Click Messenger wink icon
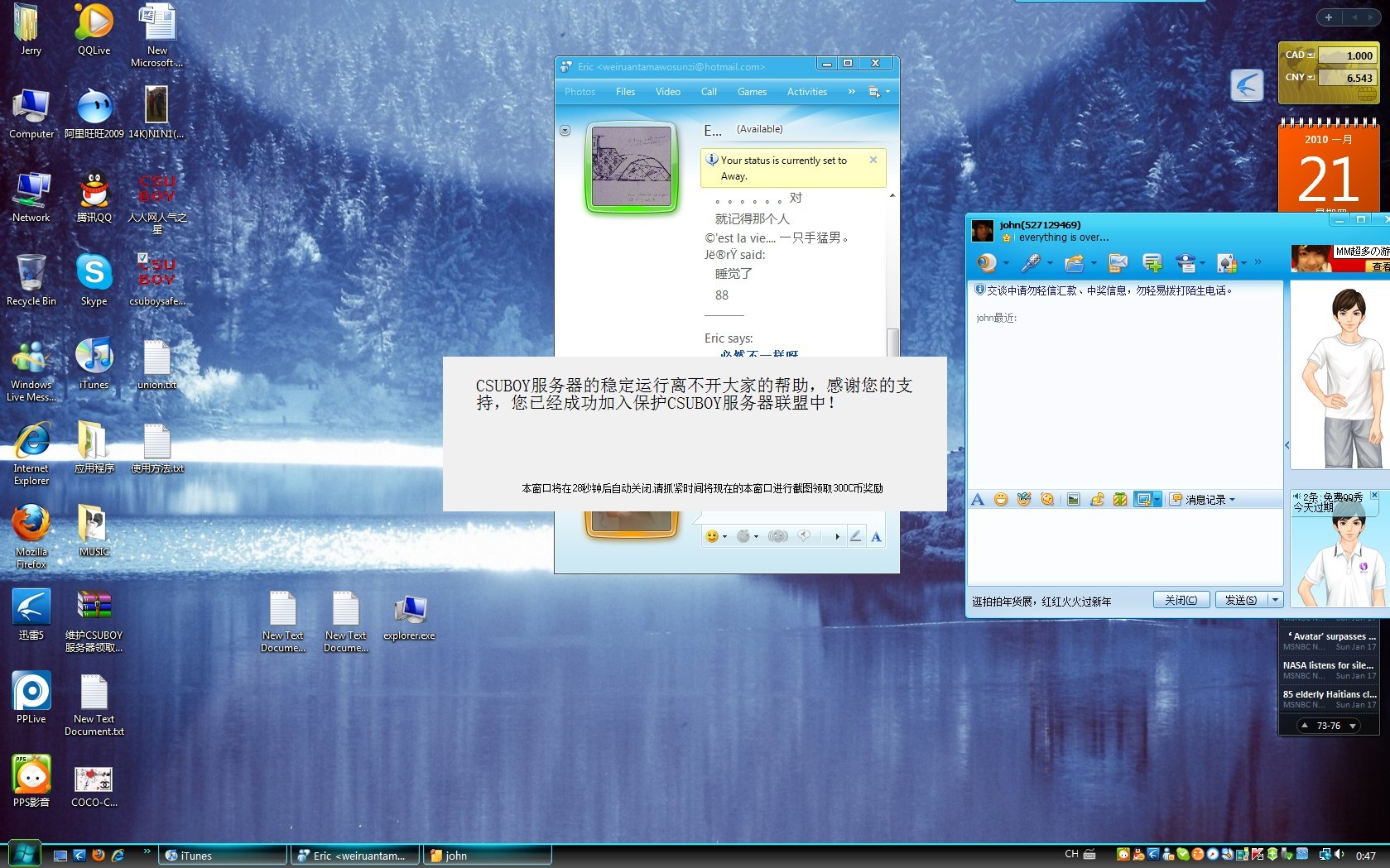Image resolution: width=1390 pixels, height=868 pixels. click(743, 536)
